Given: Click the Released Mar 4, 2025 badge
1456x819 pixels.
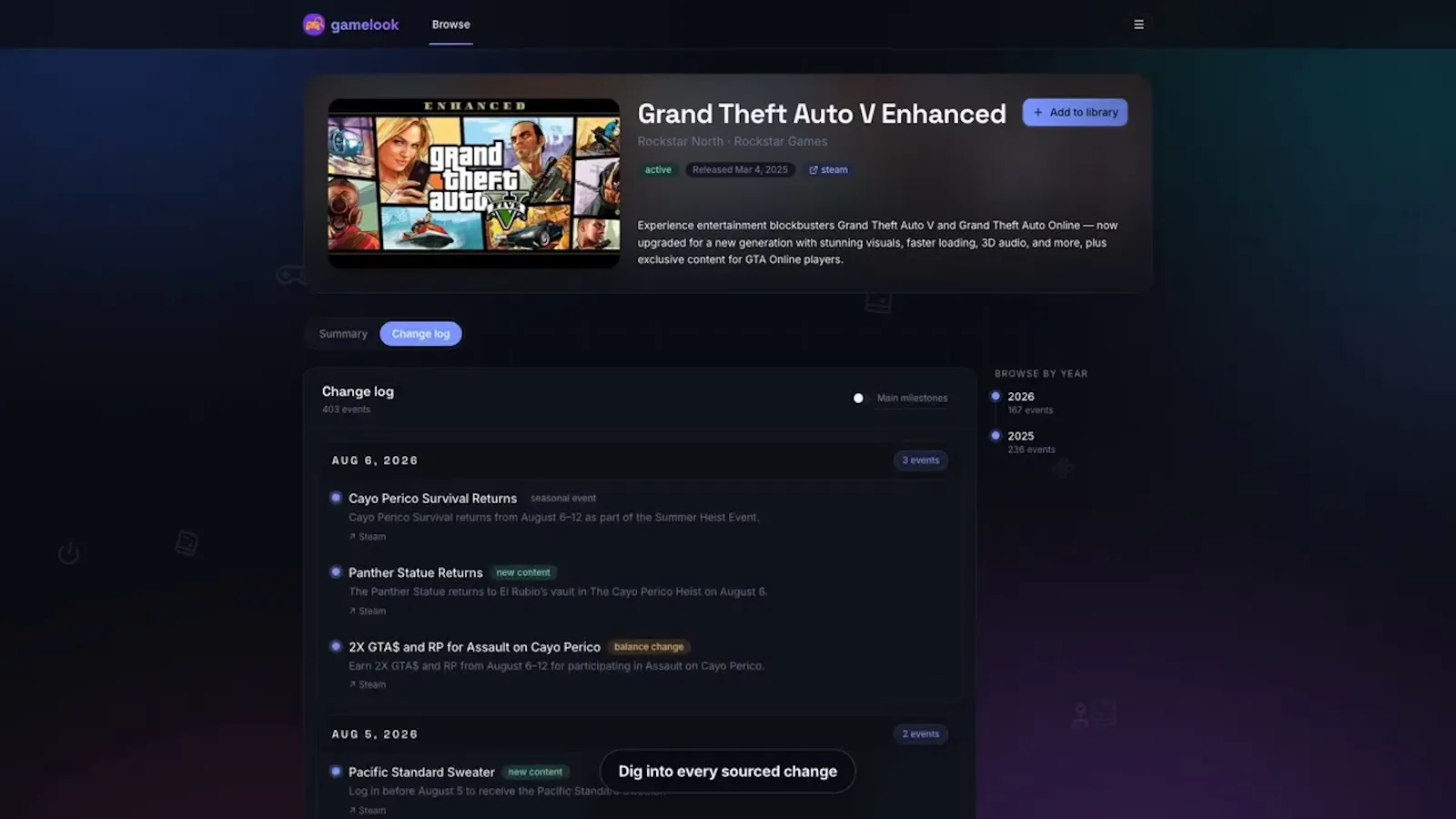Looking at the screenshot, I should (x=740, y=169).
